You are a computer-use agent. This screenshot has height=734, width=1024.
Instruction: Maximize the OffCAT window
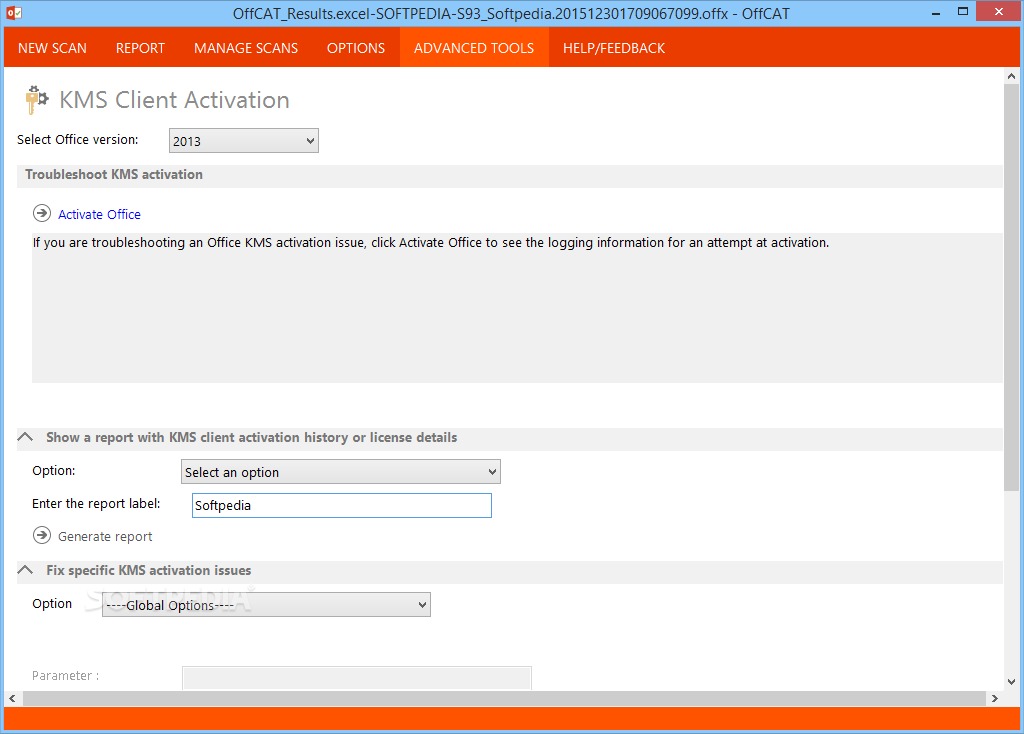(x=963, y=12)
